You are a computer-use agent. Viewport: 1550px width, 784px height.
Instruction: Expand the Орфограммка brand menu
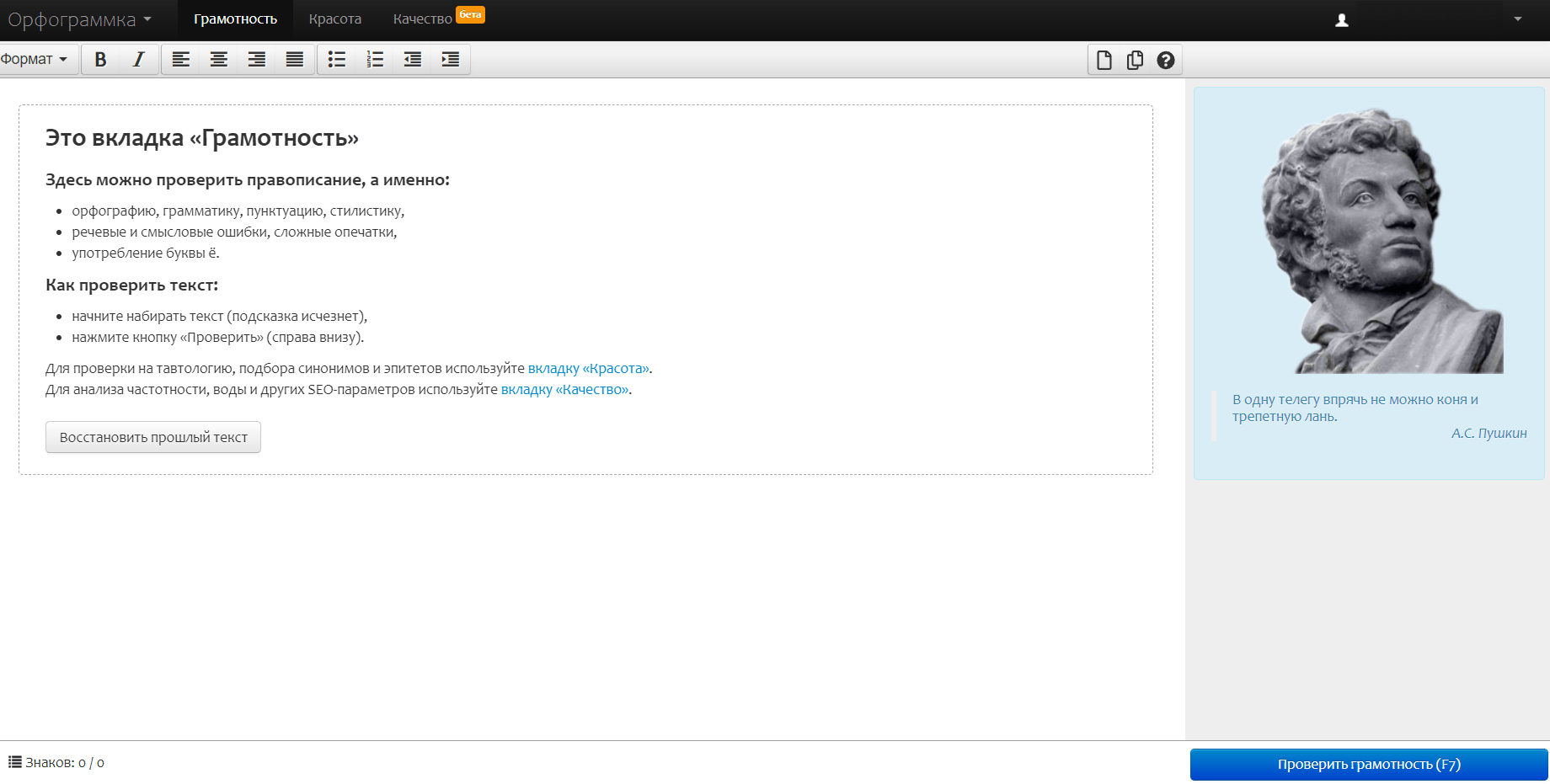tap(80, 19)
